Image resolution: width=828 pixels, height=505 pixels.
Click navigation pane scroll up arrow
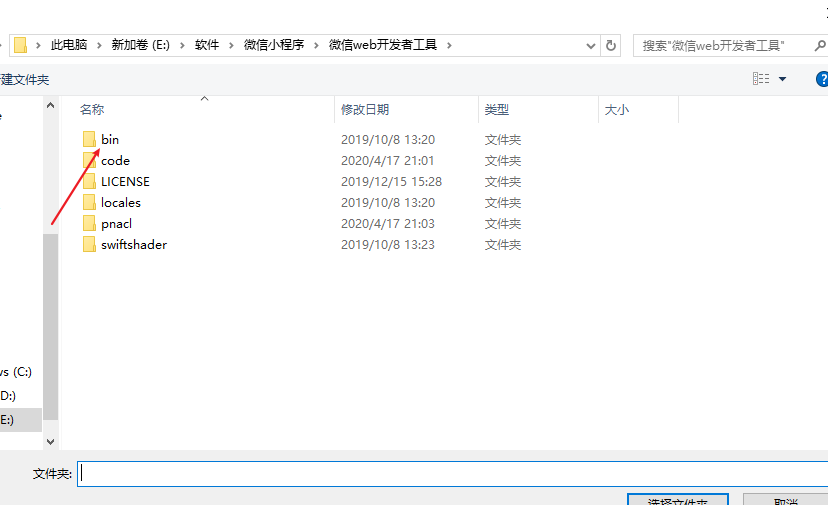[x=50, y=105]
